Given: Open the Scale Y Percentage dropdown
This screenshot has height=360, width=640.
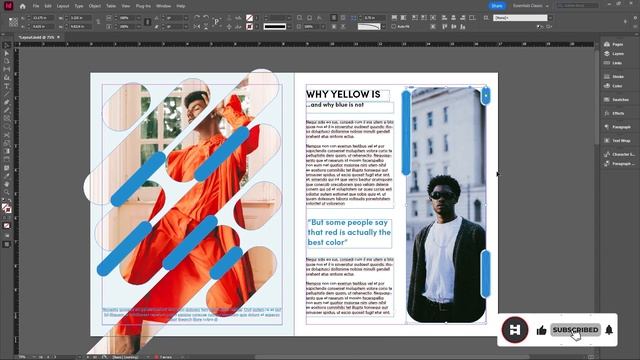Looking at the screenshot, I should coord(138,27).
